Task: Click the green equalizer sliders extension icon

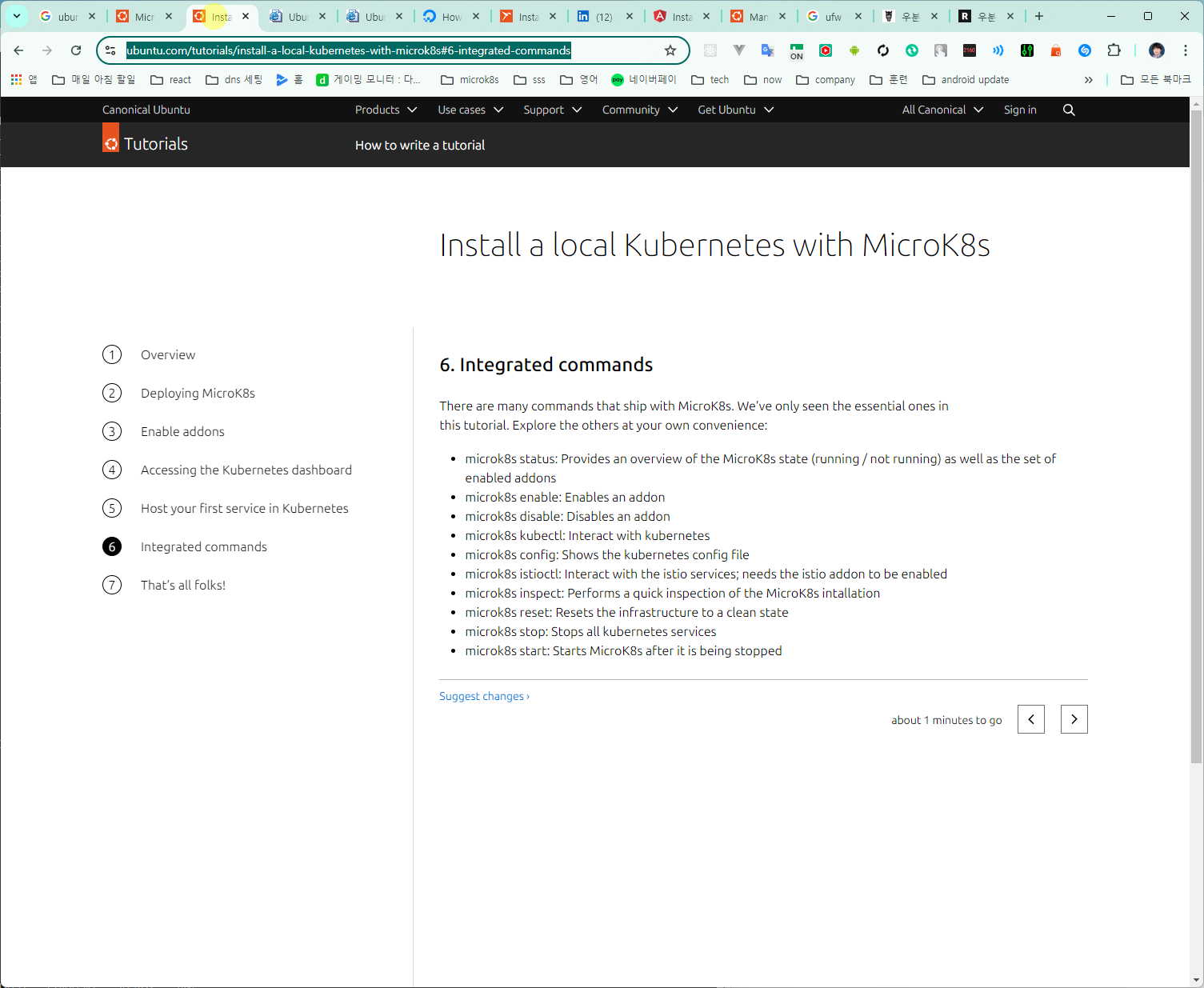Action: point(1027,50)
